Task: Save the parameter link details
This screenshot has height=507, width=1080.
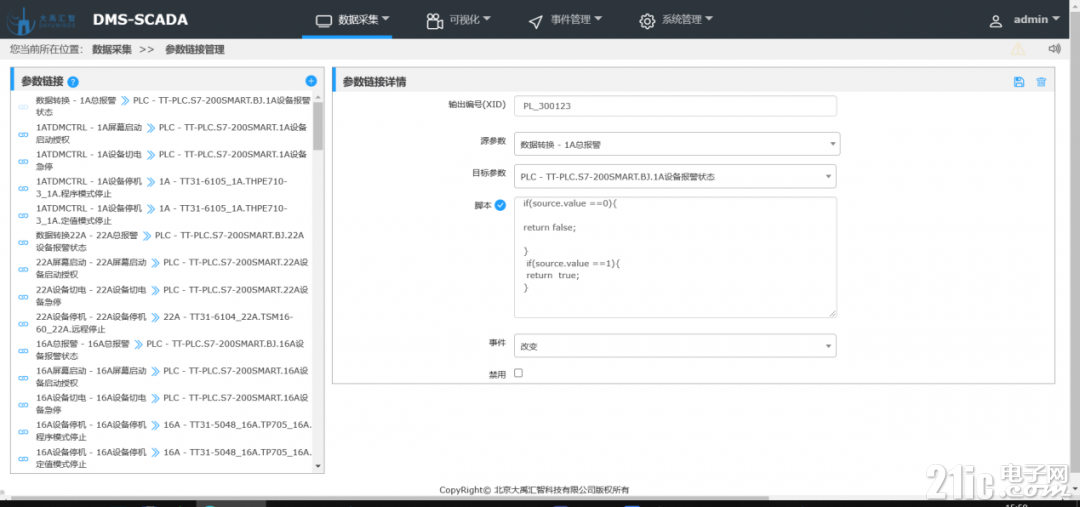Action: click(x=1019, y=82)
